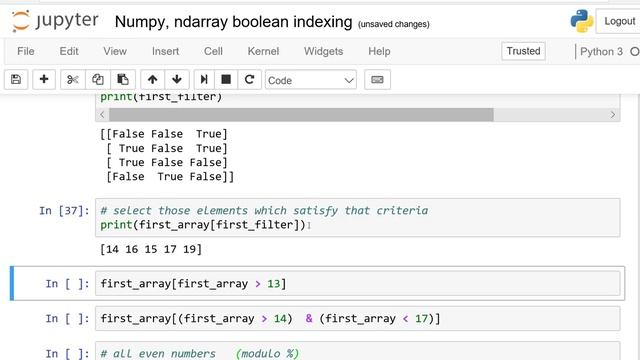Open the Insert menu
The image size is (640, 360).
[x=165, y=51]
